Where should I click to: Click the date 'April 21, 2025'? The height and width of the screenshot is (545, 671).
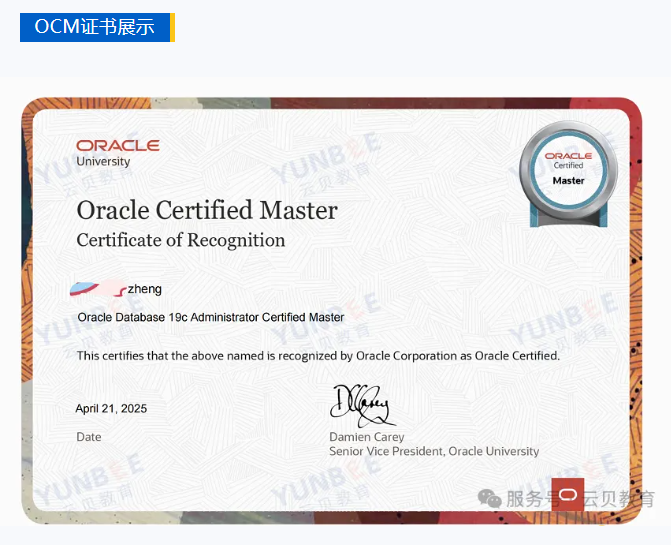pyautogui.click(x=111, y=408)
